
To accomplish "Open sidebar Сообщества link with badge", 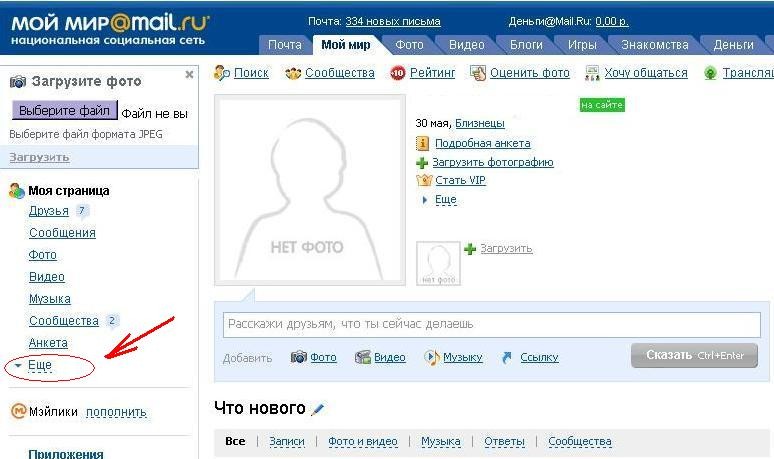I will pos(64,321).
